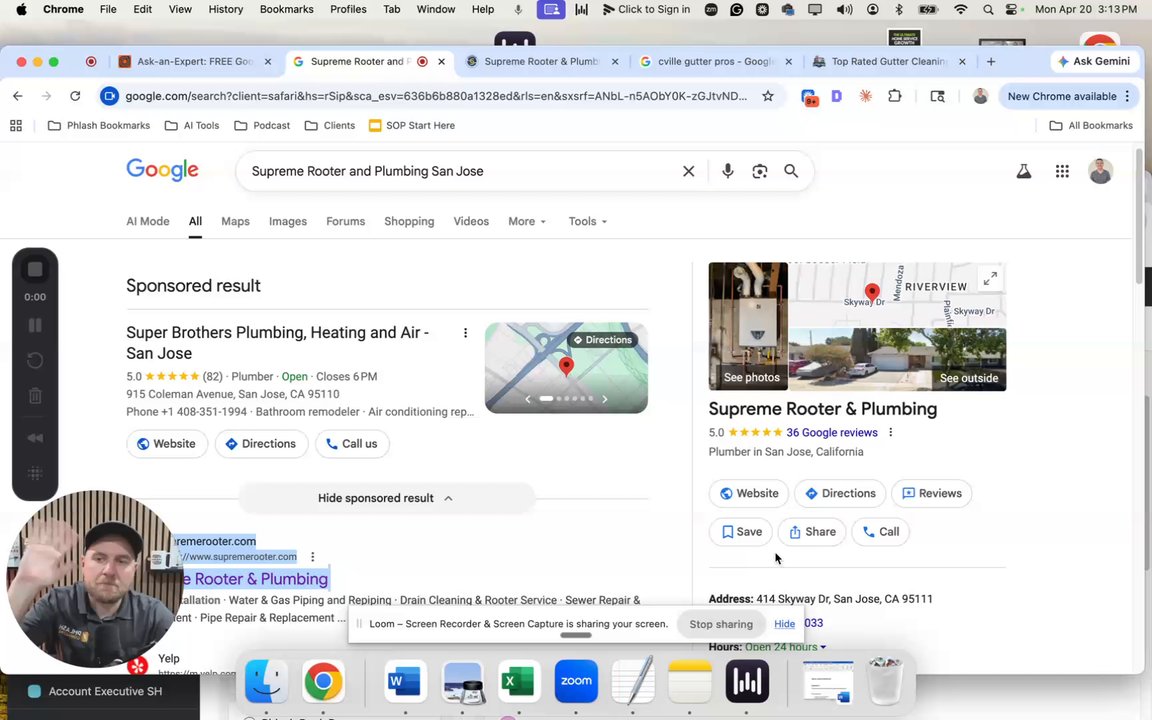Open Wi-Fi status in menu bar
Image resolution: width=1152 pixels, height=720 pixels.
[960, 10]
